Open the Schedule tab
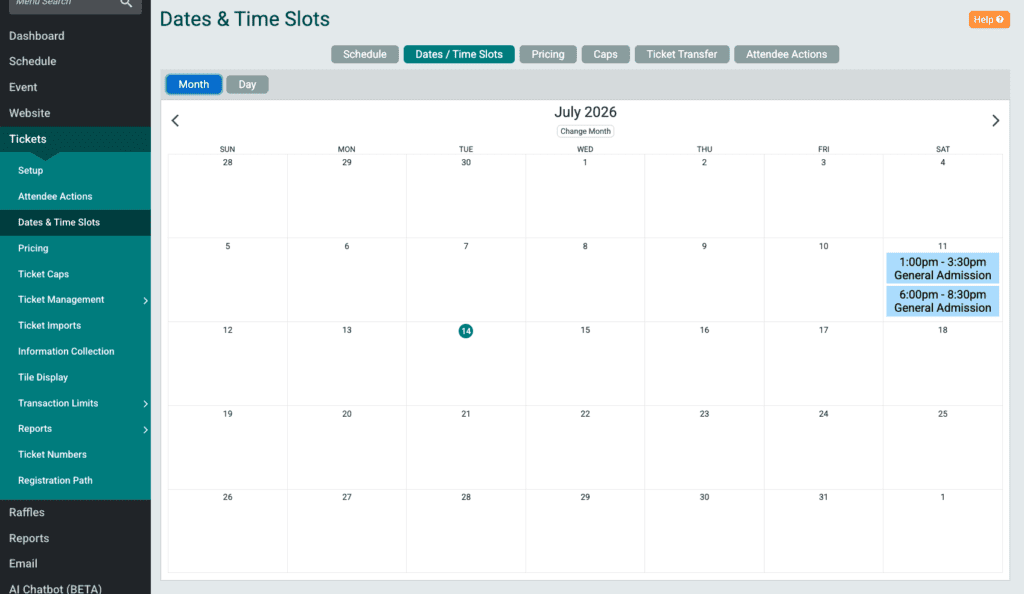 pos(364,54)
